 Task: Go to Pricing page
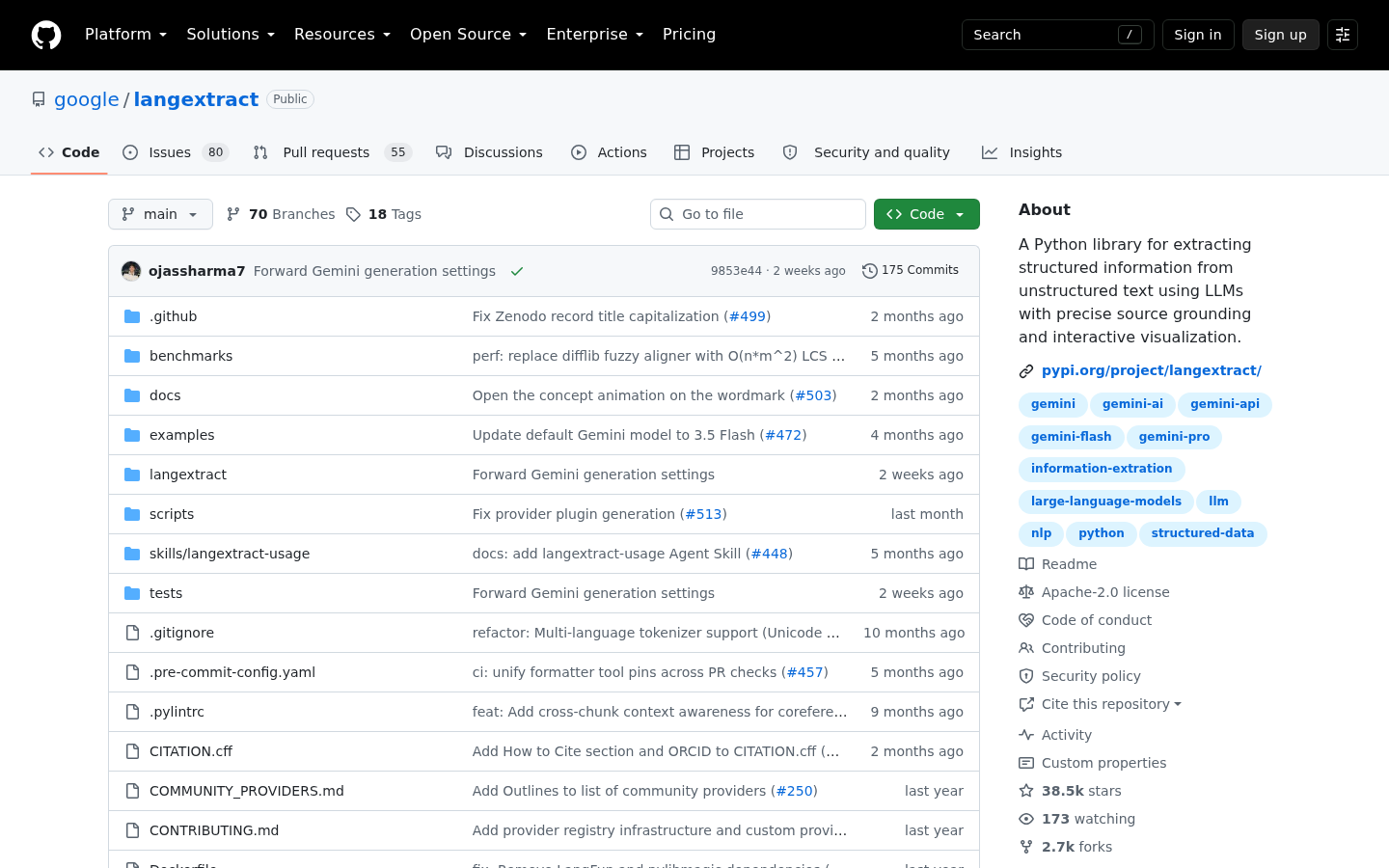(690, 35)
